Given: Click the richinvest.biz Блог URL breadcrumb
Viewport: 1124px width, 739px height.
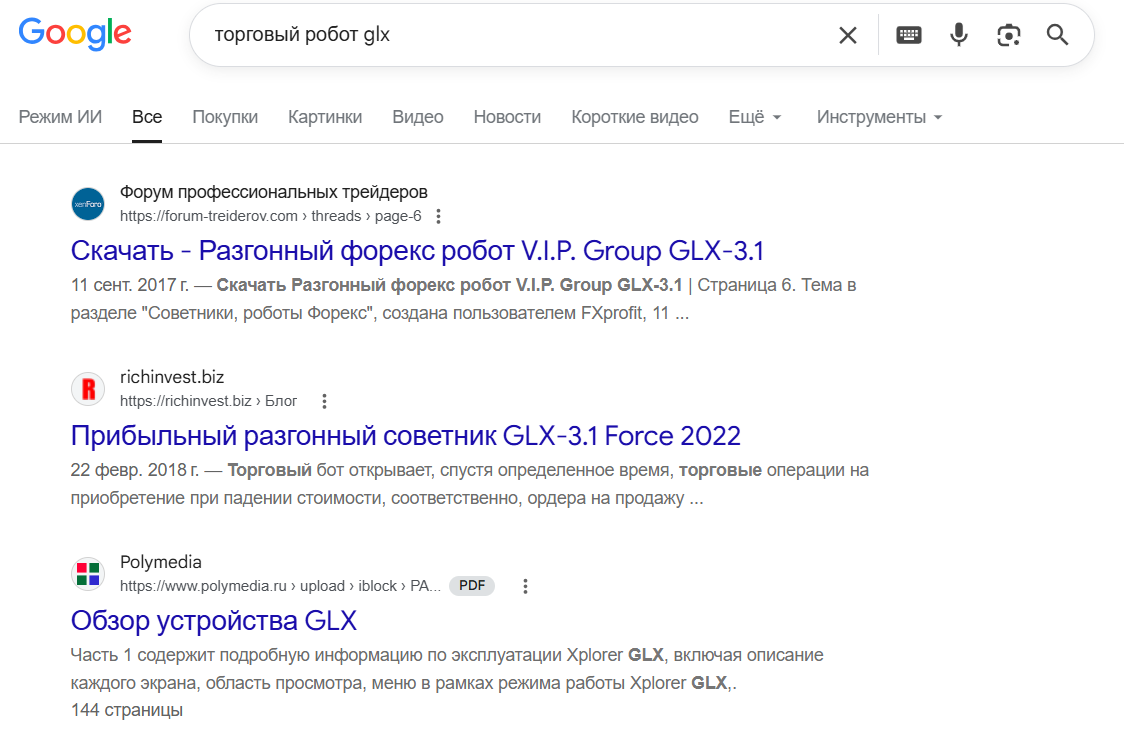Looking at the screenshot, I should pyautogui.click(x=209, y=401).
